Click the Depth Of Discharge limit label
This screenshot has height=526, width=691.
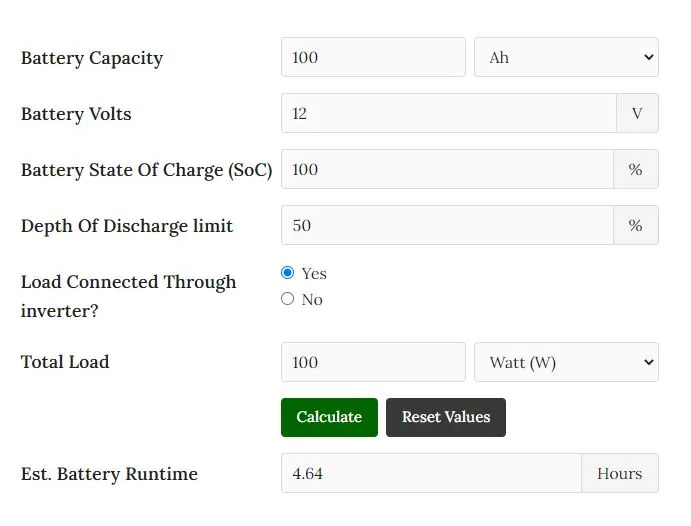pyautogui.click(x=127, y=226)
